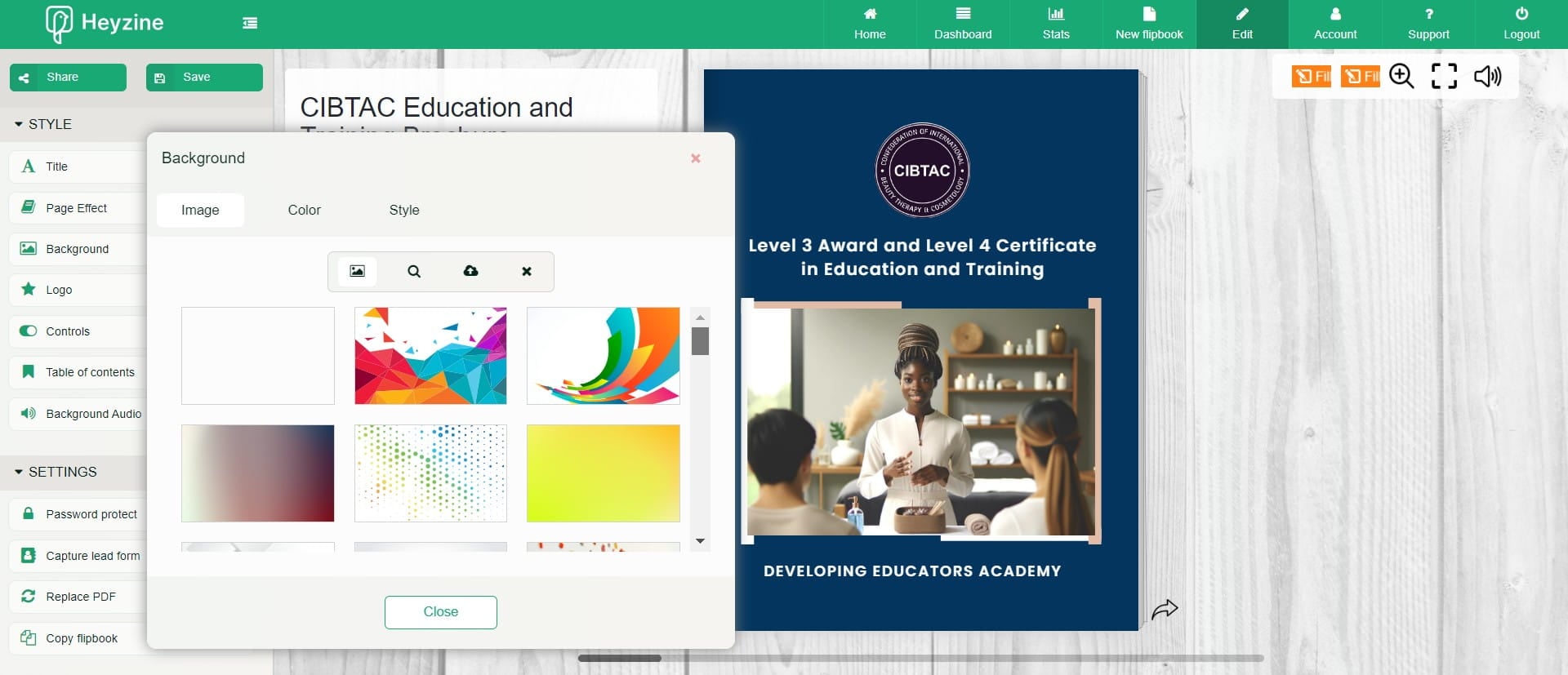Image resolution: width=1568 pixels, height=675 pixels.
Task: Open the Controls toggle option
Action: click(x=68, y=331)
